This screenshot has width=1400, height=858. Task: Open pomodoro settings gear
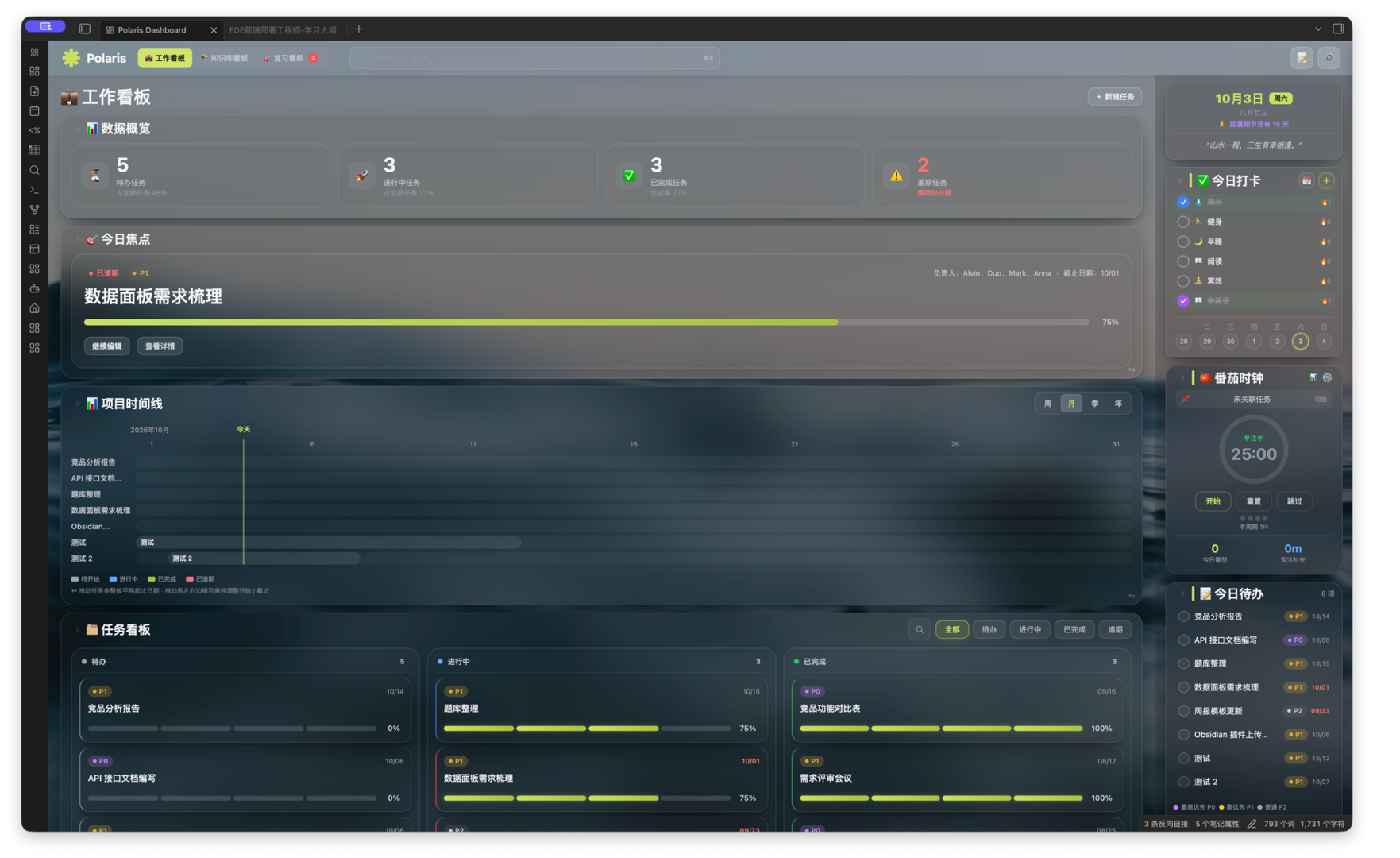pos(1327,378)
